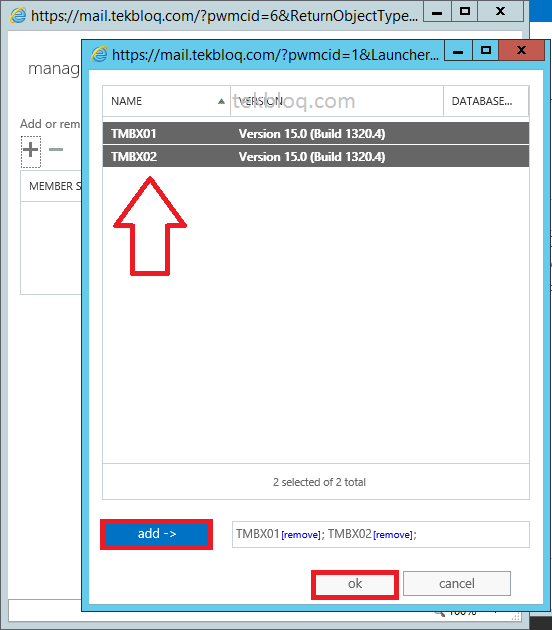
Task: Dismiss the dialog with cancel button
Action: (x=457, y=583)
